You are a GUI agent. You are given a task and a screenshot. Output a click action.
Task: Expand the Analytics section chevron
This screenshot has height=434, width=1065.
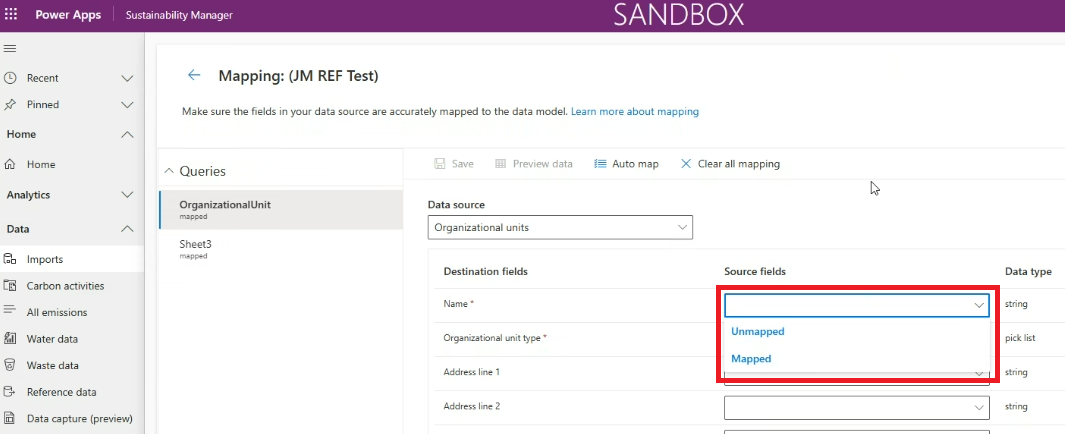(127, 195)
